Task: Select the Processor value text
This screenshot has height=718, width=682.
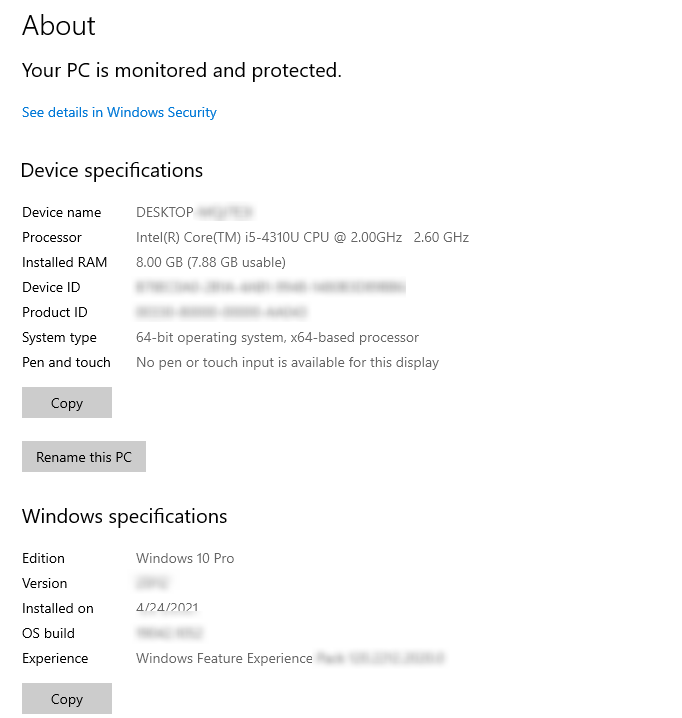Action: (302, 237)
